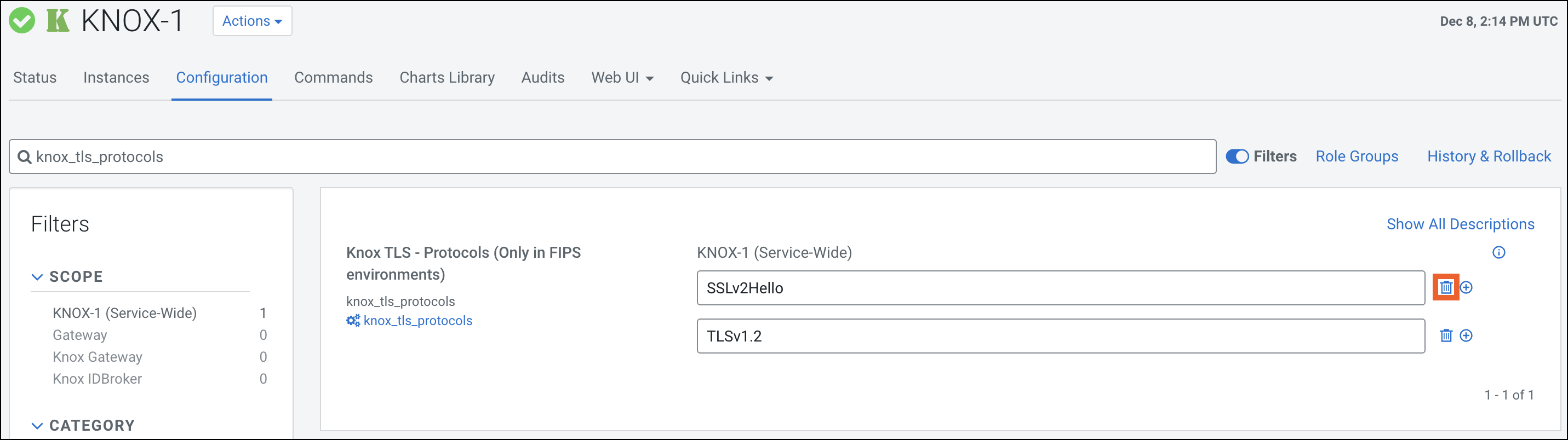The height and width of the screenshot is (440, 1568).
Task: Open History & Rollback
Action: (1489, 157)
